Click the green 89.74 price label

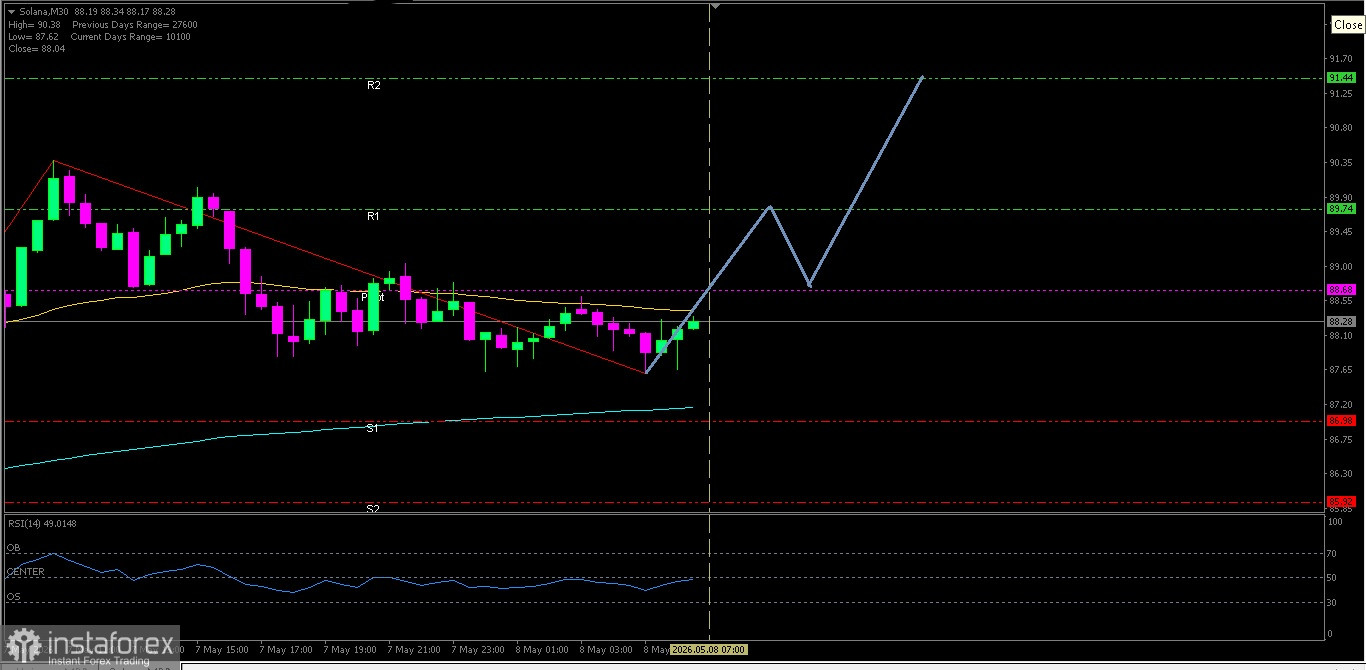[x=1341, y=209]
